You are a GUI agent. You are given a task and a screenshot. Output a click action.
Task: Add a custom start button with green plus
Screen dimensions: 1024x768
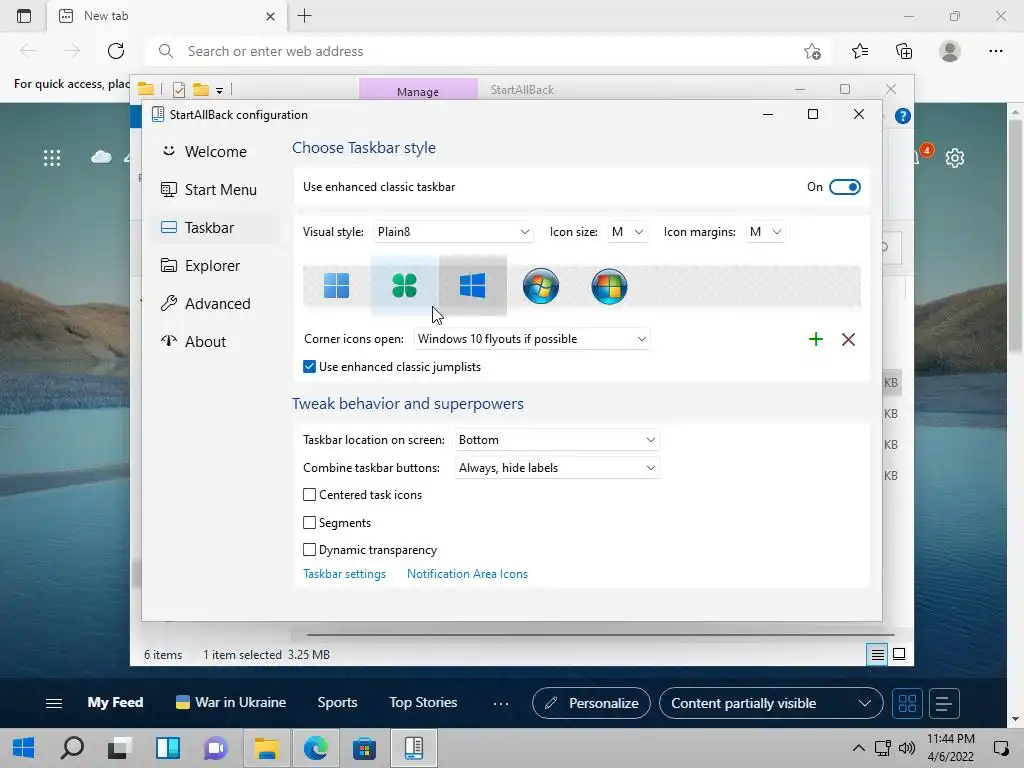[816, 339]
